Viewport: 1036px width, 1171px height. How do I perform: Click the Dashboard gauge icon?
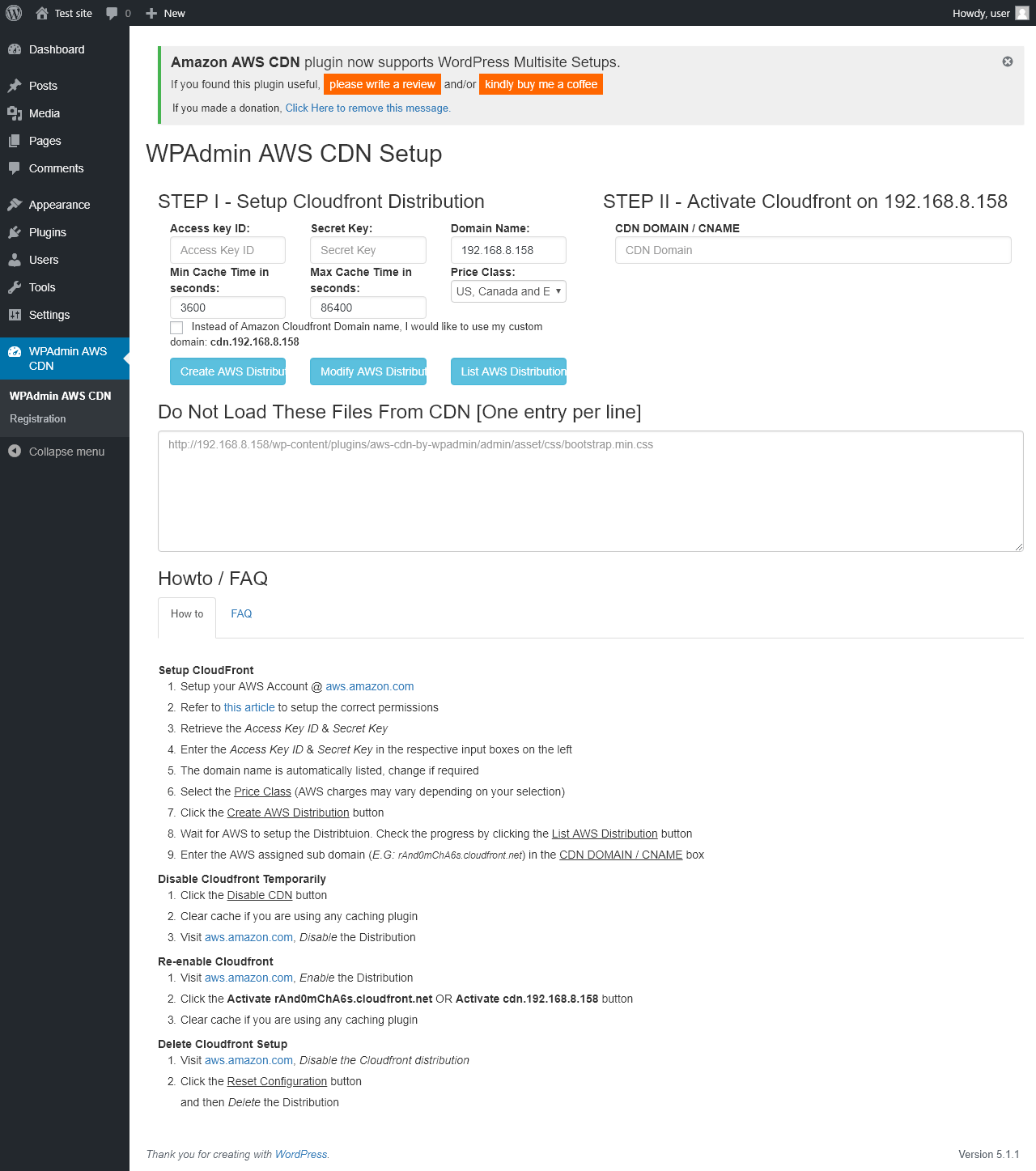point(15,49)
